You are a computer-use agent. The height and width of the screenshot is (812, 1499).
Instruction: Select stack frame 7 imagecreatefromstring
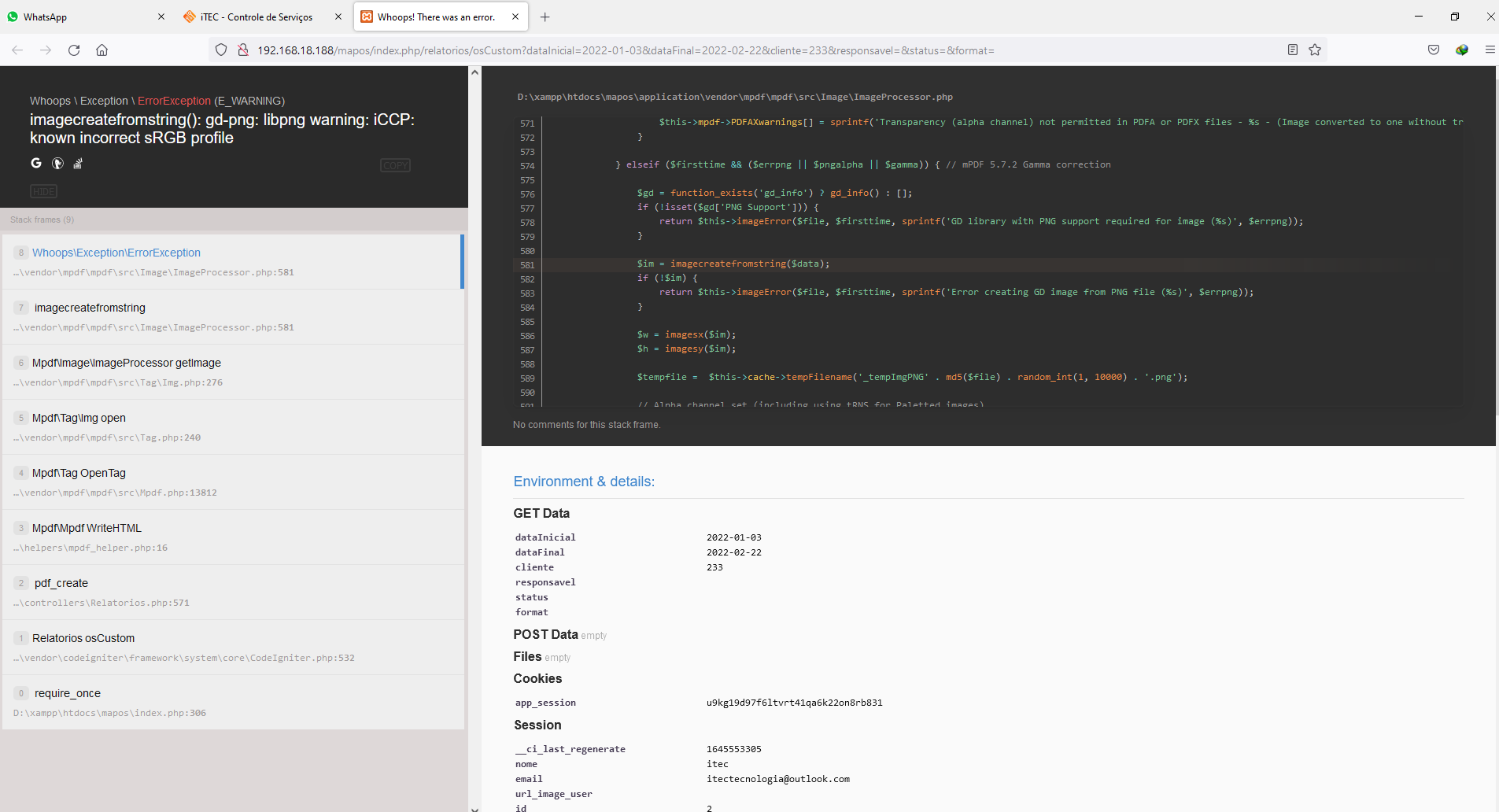tap(233, 317)
